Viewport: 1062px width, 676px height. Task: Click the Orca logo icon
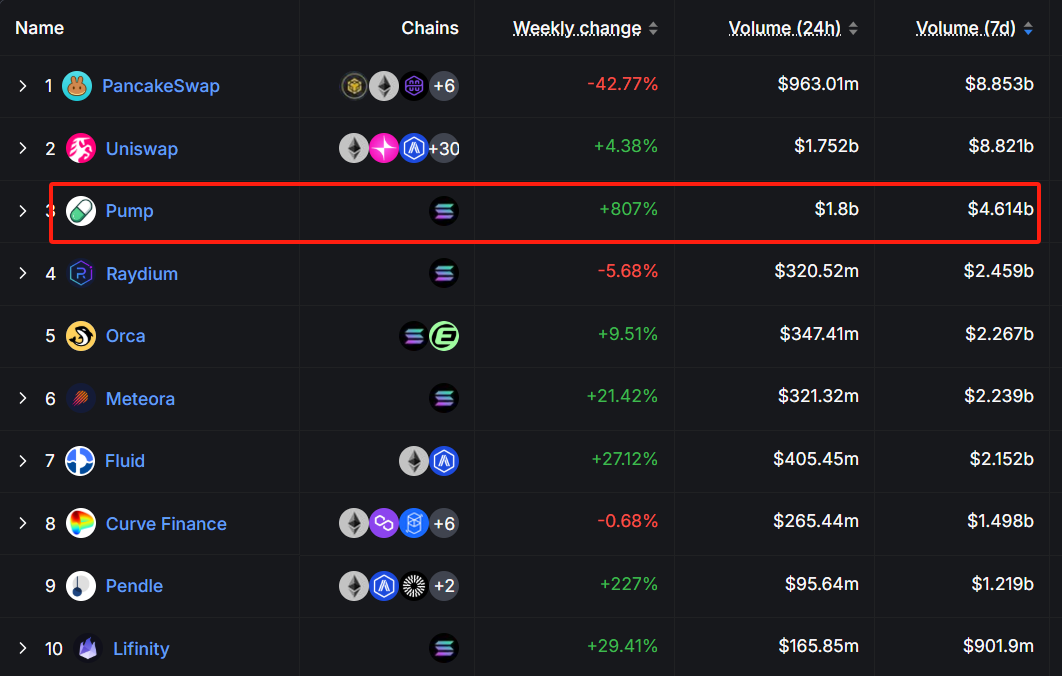pos(81,336)
